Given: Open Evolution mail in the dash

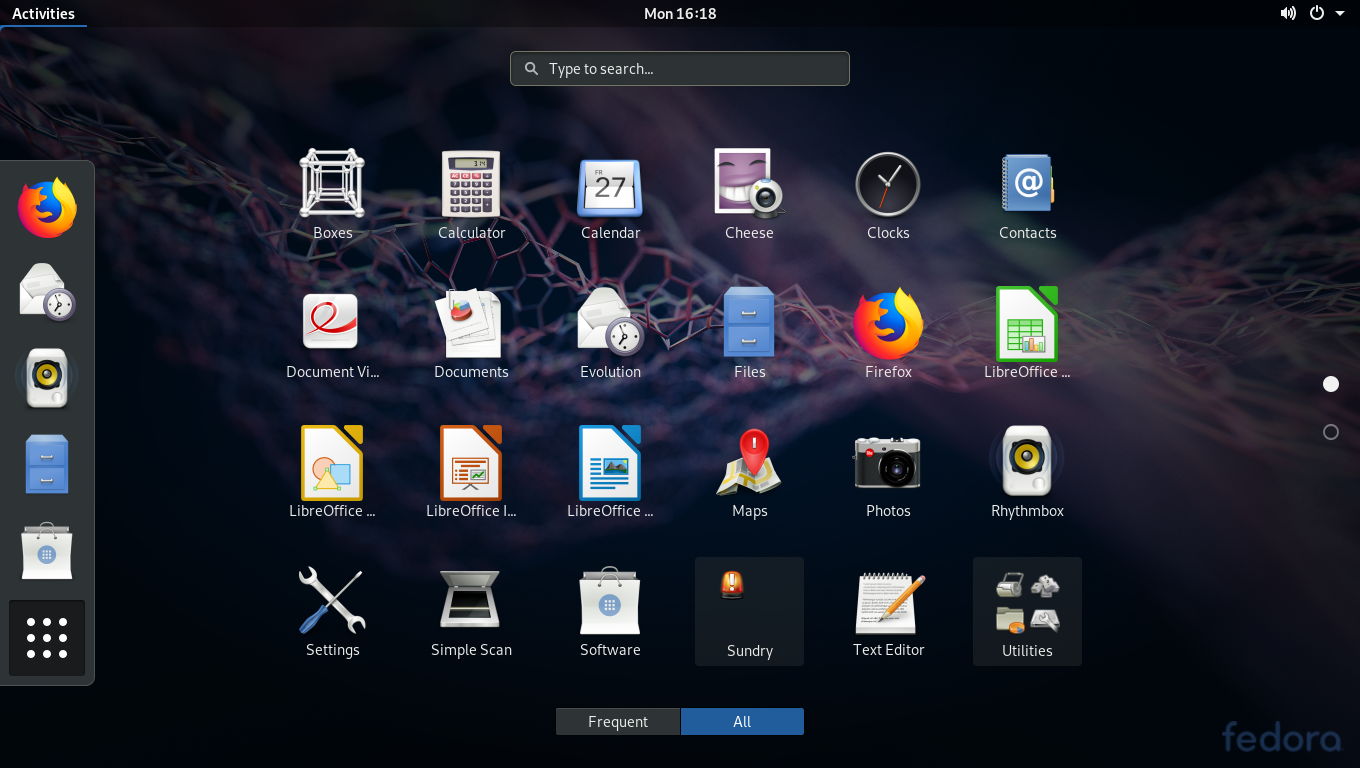Looking at the screenshot, I should pyautogui.click(x=47, y=292).
